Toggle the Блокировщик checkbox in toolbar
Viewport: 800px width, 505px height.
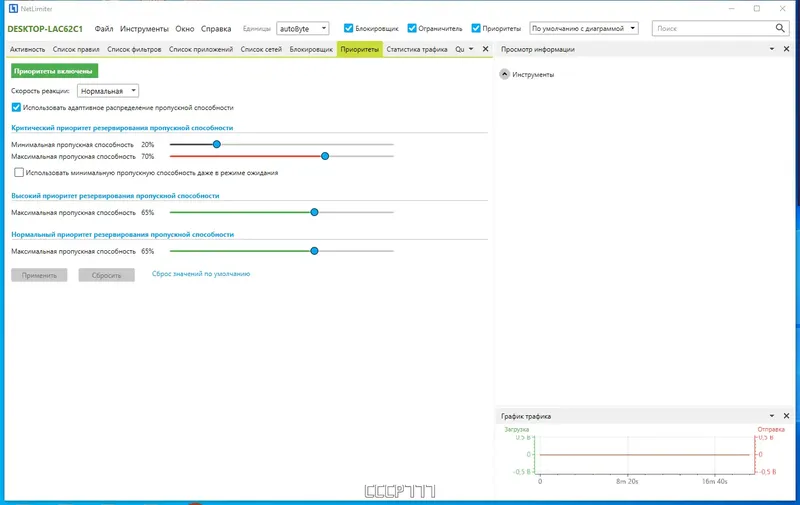(x=348, y=28)
